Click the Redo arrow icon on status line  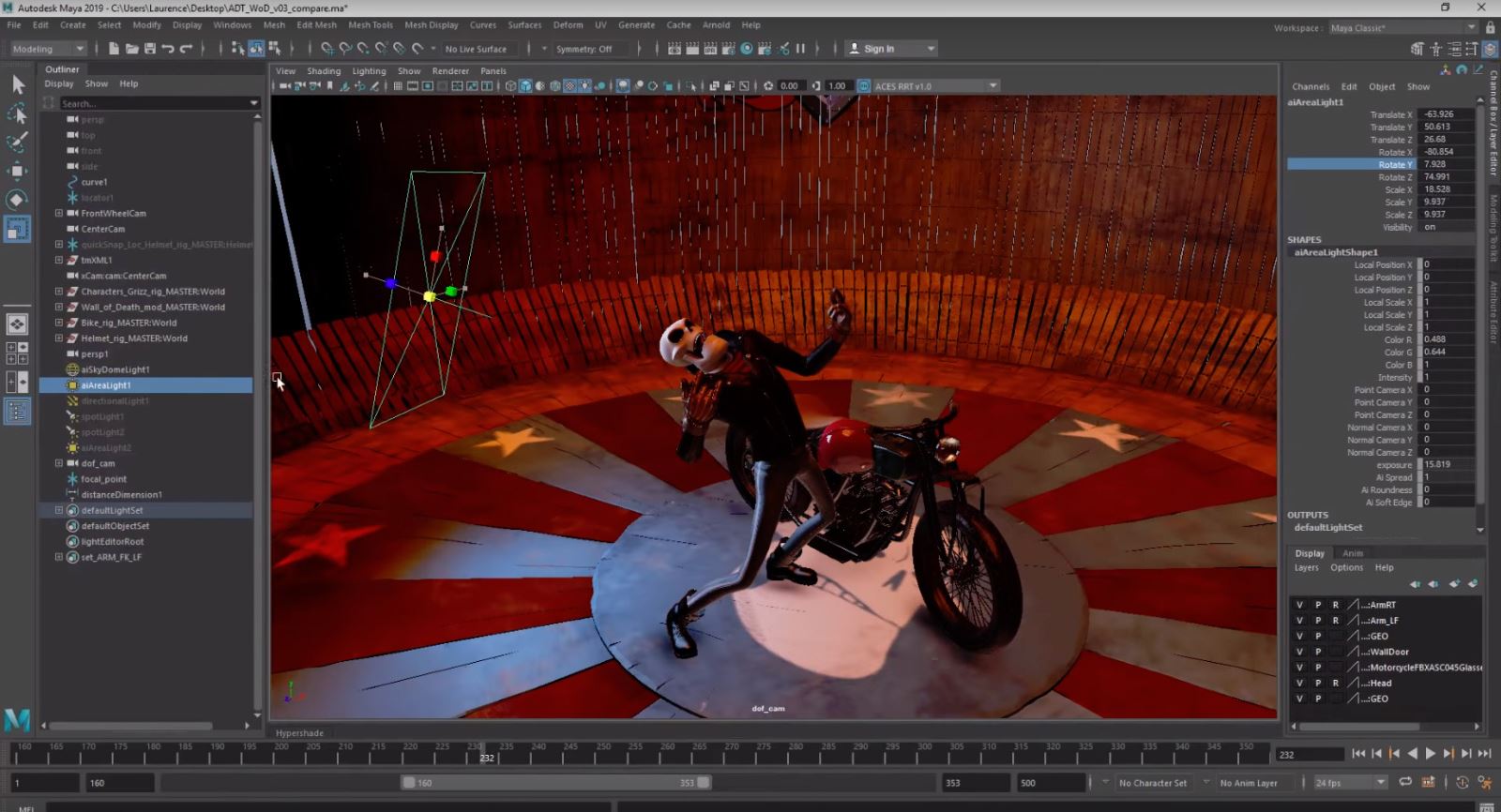(x=186, y=49)
